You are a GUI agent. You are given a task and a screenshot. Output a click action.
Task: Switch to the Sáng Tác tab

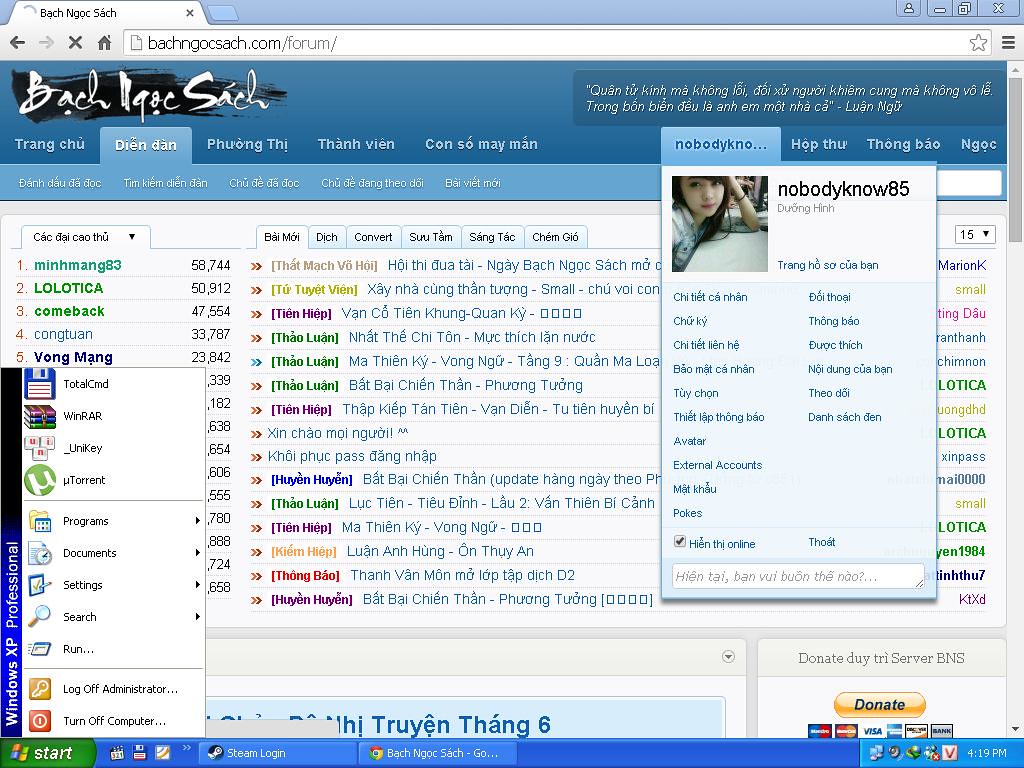click(x=492, y=237)
